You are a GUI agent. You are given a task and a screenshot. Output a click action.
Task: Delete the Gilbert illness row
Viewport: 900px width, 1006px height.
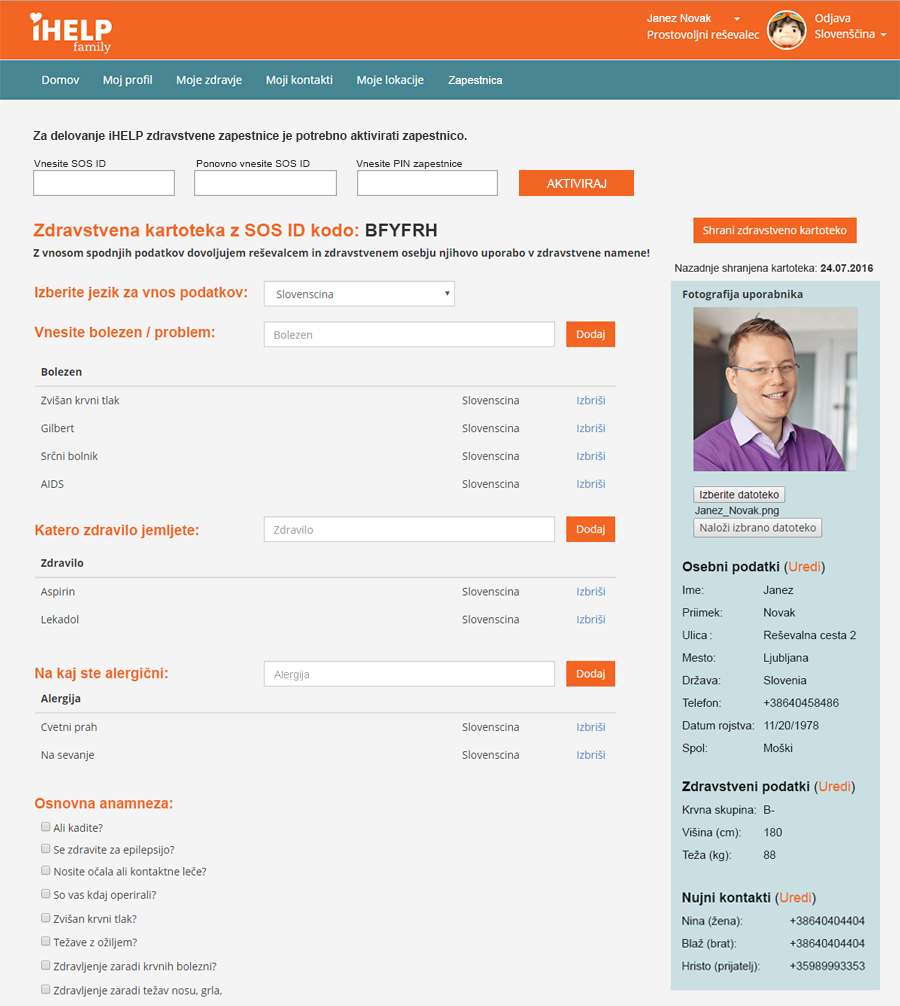(x=591, y=428)
